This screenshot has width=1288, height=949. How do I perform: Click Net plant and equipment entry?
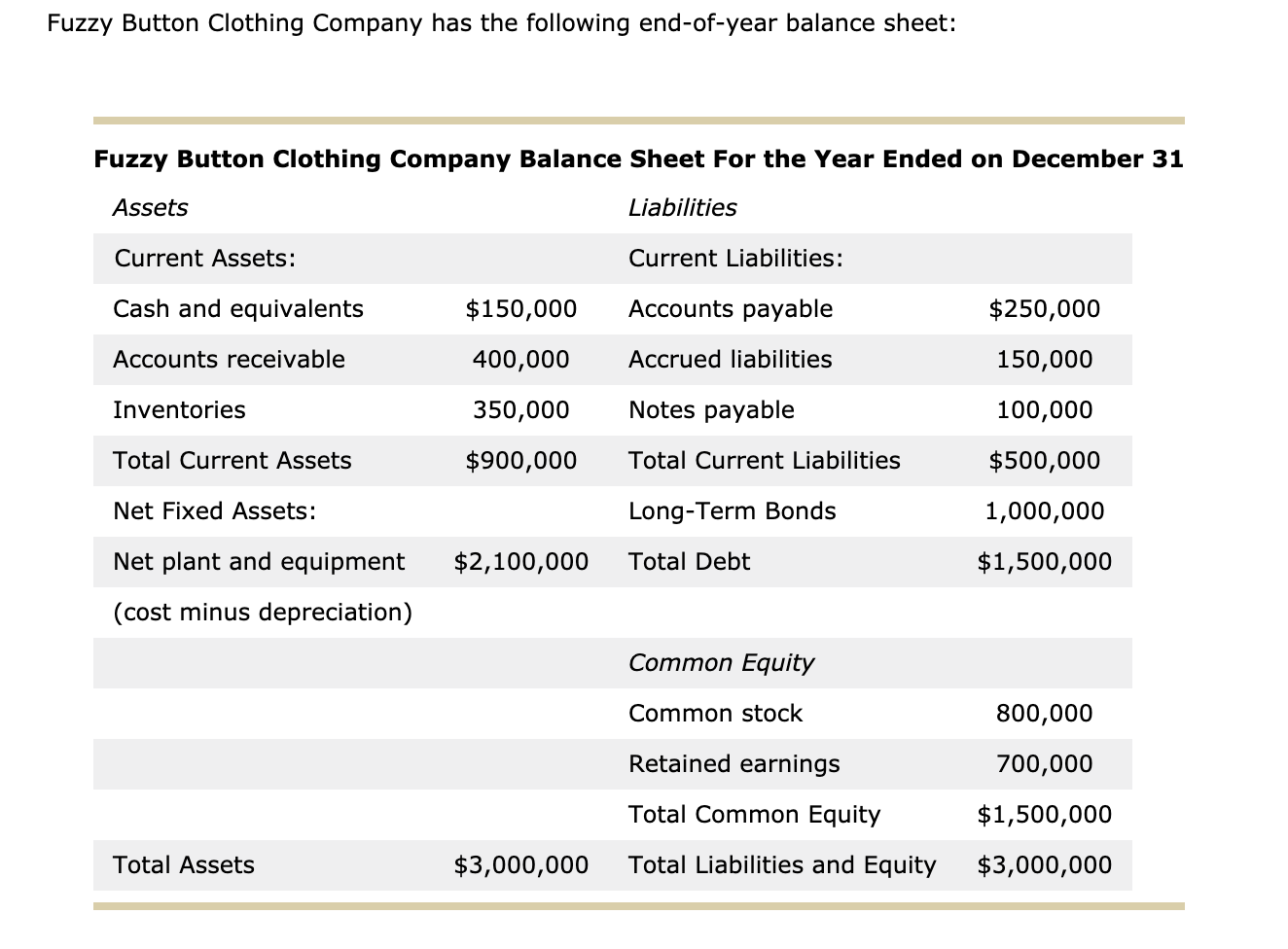(258, 561)
